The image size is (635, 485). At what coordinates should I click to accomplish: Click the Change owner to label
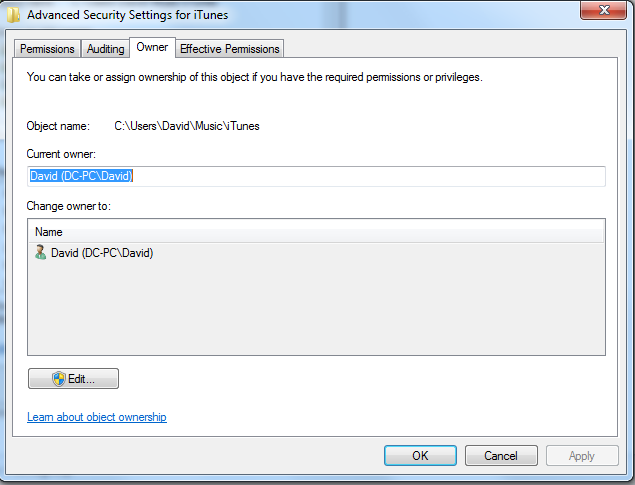(69, 206)
